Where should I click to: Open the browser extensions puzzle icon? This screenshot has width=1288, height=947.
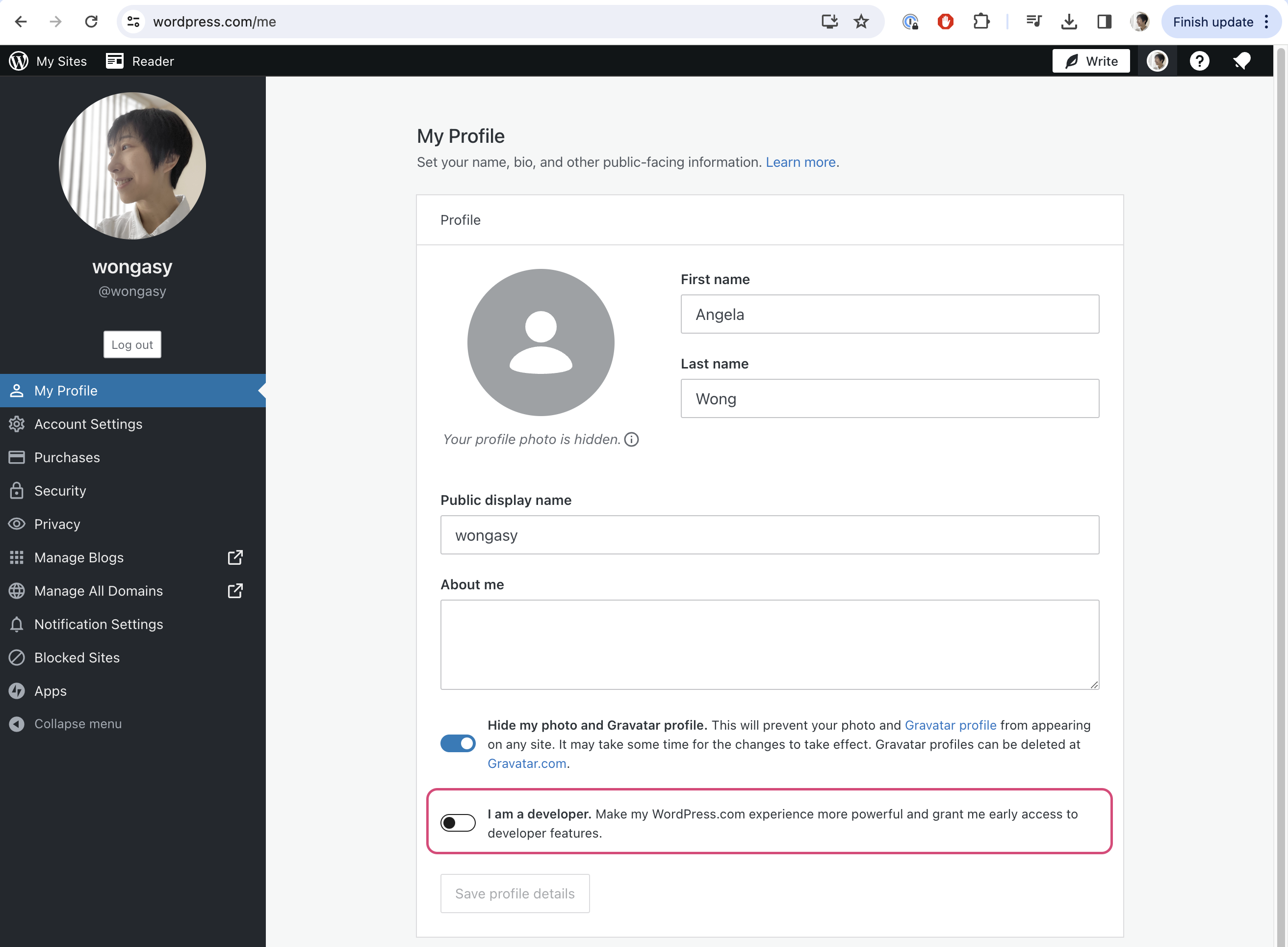coord(981,22)
